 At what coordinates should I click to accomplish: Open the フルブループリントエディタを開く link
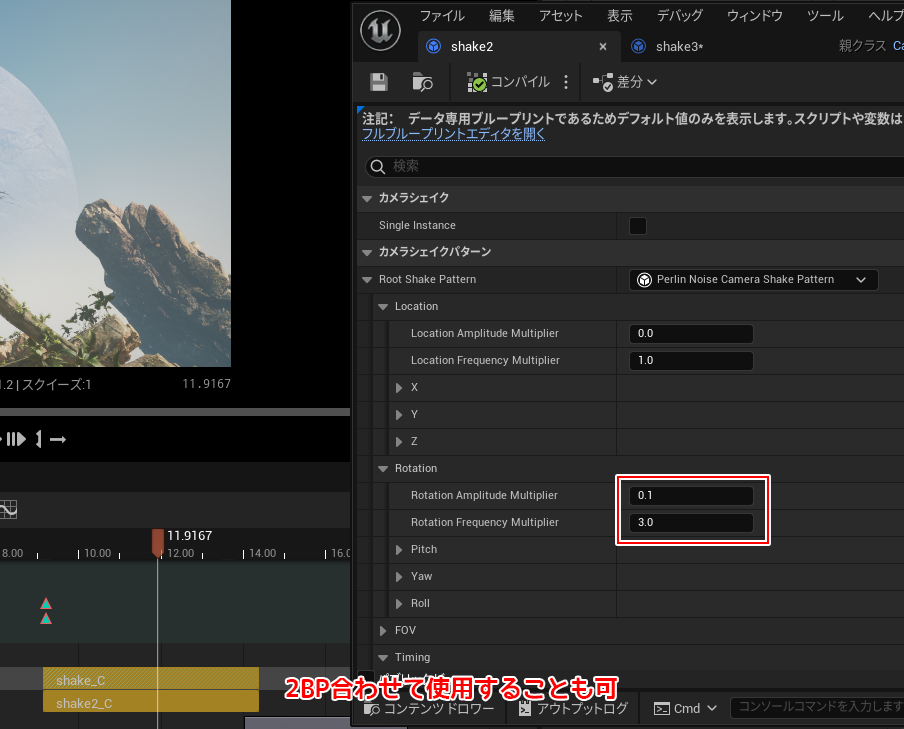453,134
